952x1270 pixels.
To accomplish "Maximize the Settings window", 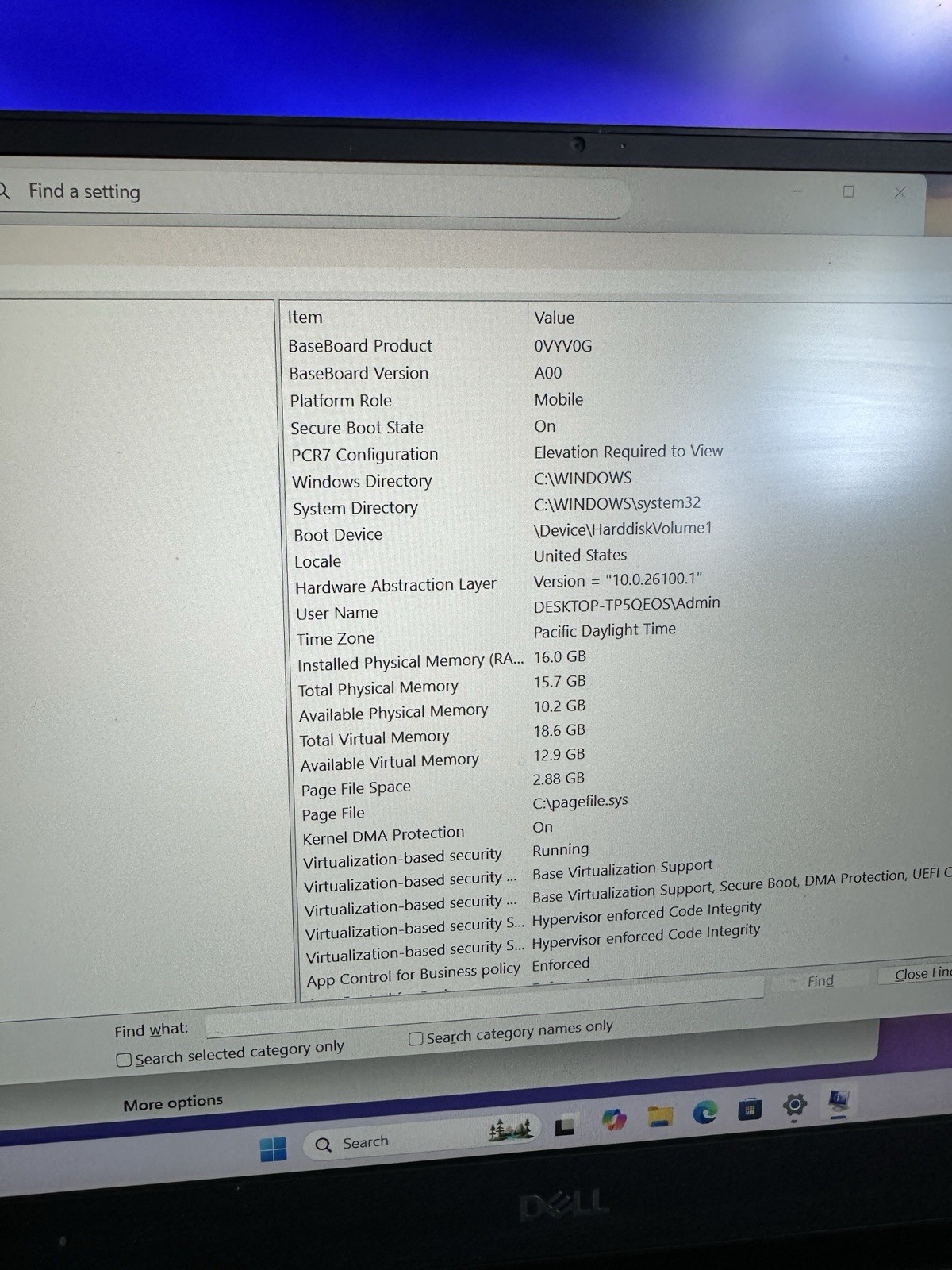I will click(x=848, y=191).
